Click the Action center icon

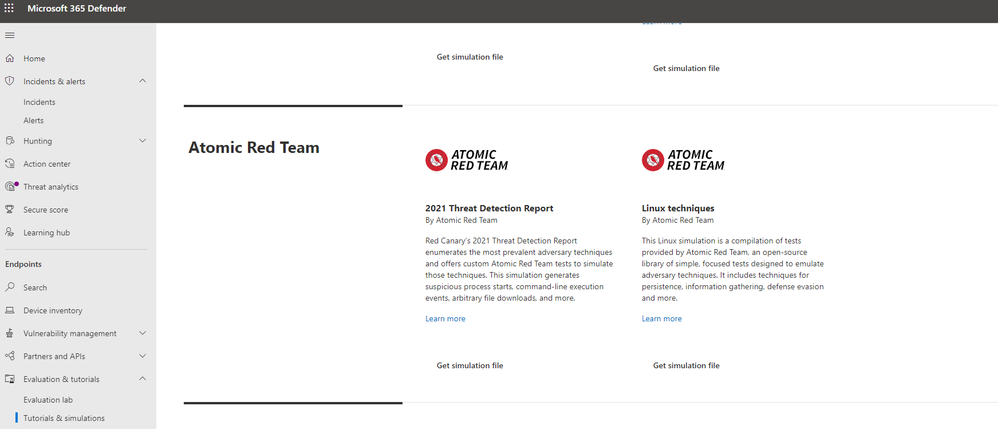coord(10,164)
